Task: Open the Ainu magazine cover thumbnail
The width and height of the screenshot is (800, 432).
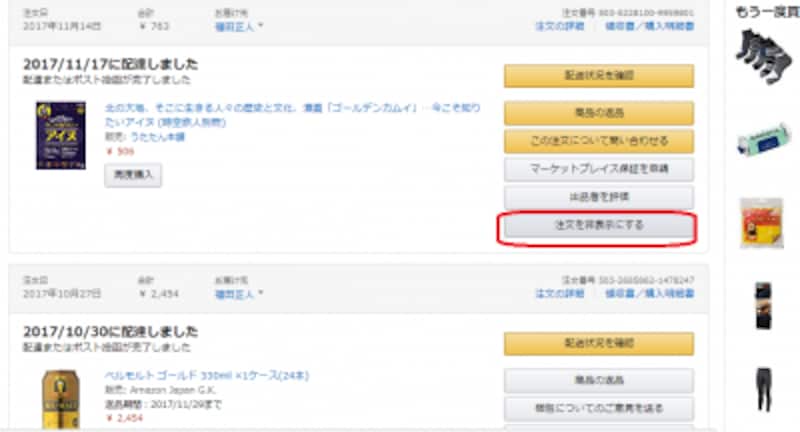Action: tap(61, 135)
